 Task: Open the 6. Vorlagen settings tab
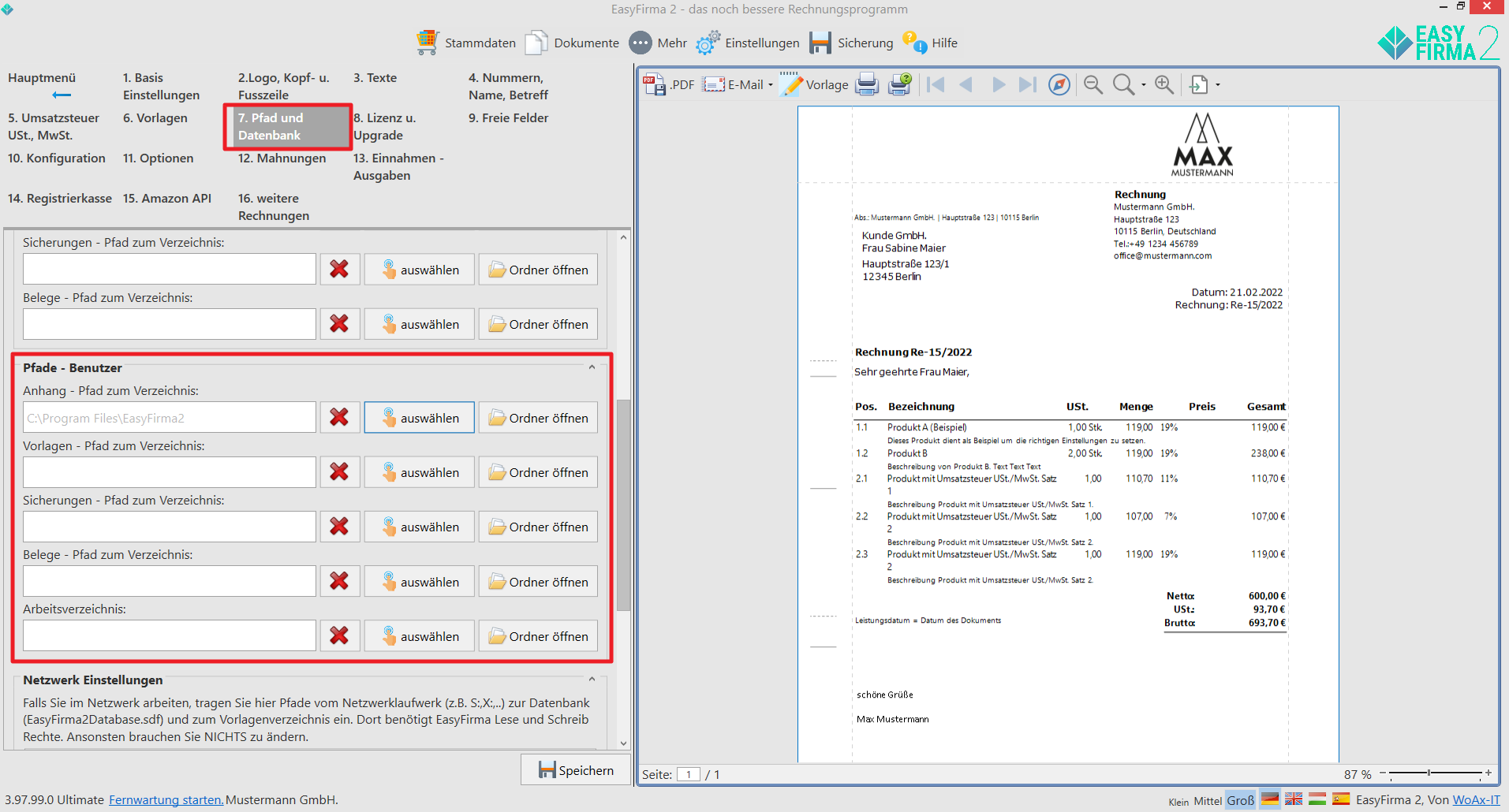[155, 118]
